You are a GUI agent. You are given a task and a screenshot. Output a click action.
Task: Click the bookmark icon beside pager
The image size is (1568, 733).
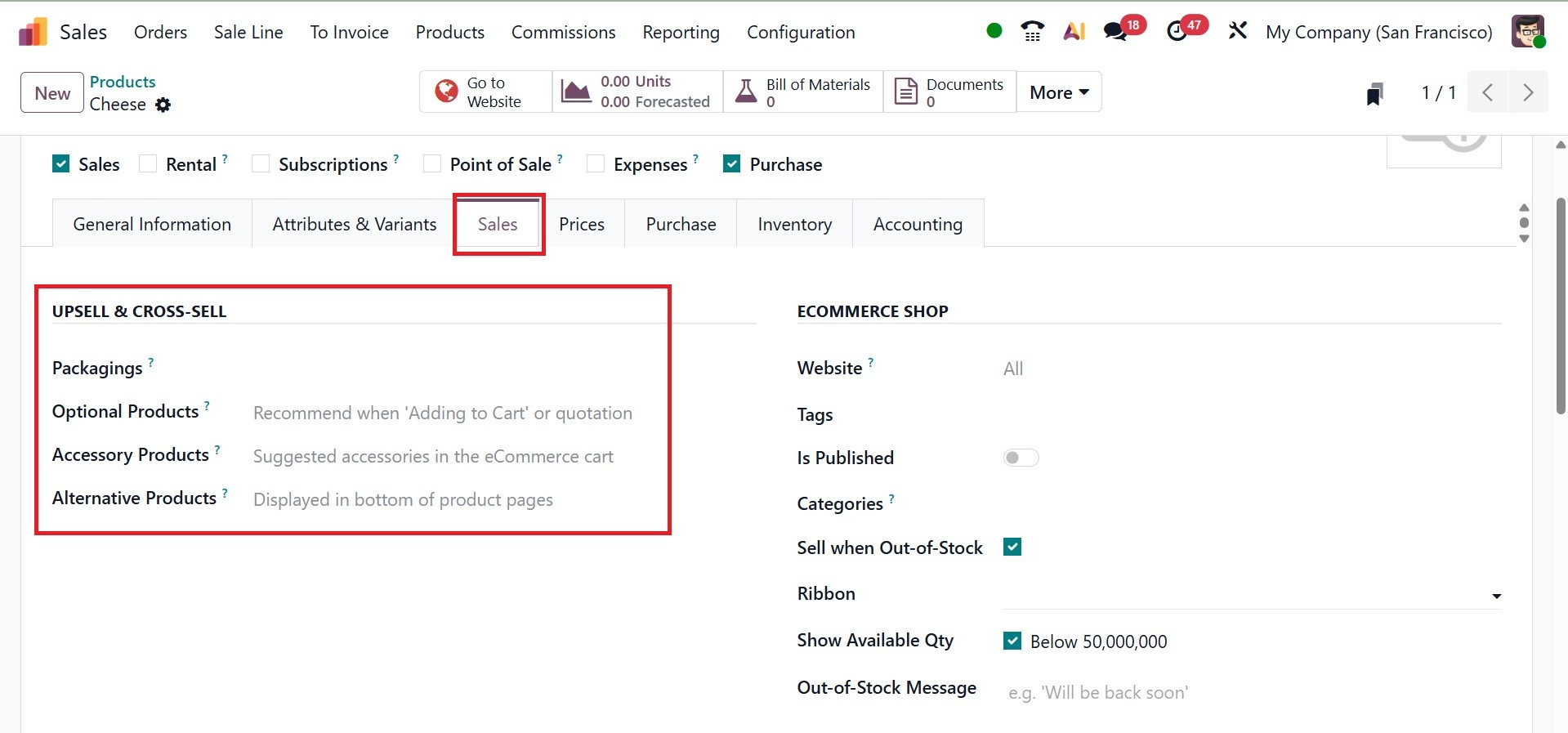point(1375,94)
